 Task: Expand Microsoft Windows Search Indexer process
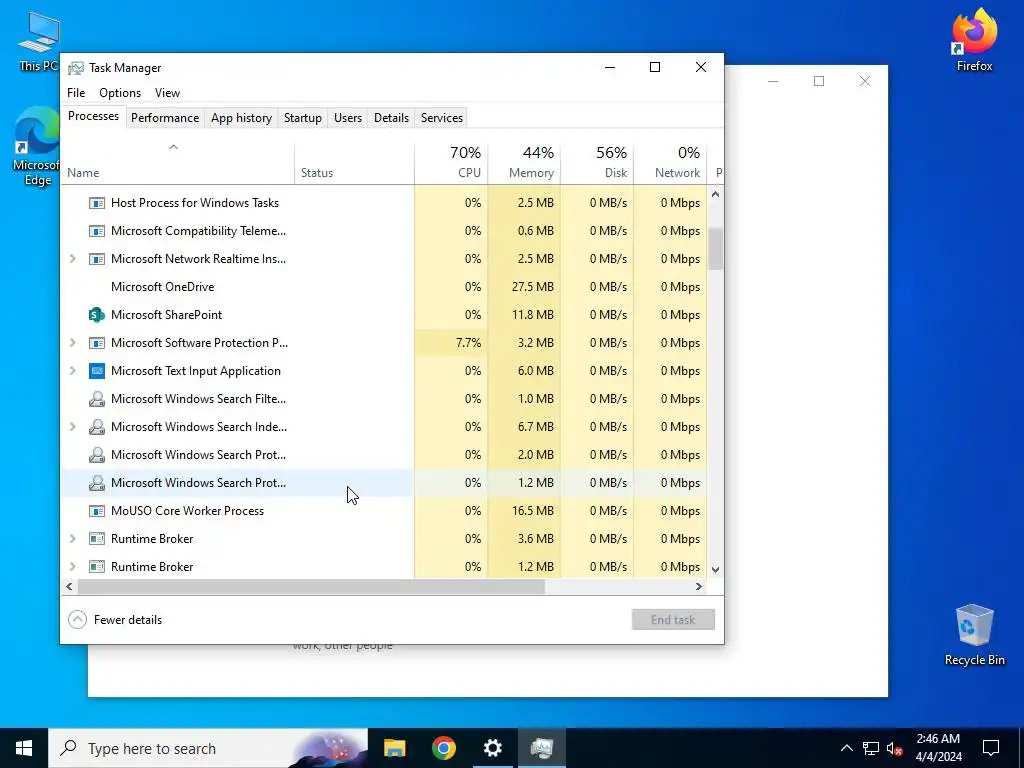click(72, 427)
